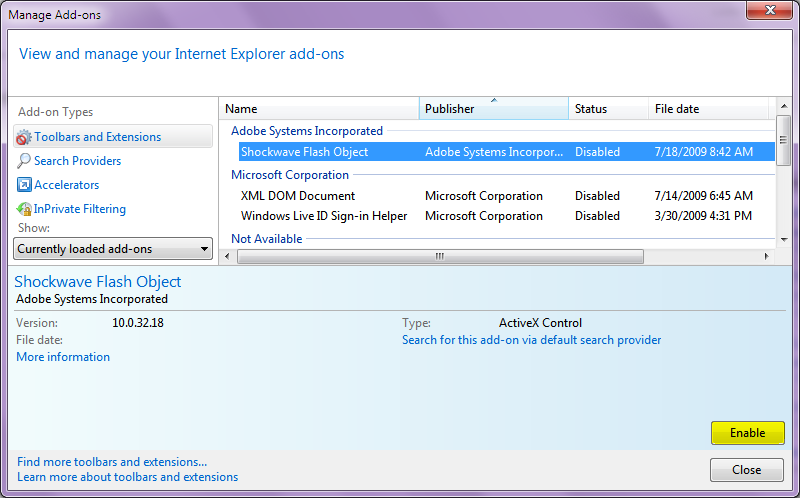Click the Not Available group header

pyautogui.click(x=266, y=239)
